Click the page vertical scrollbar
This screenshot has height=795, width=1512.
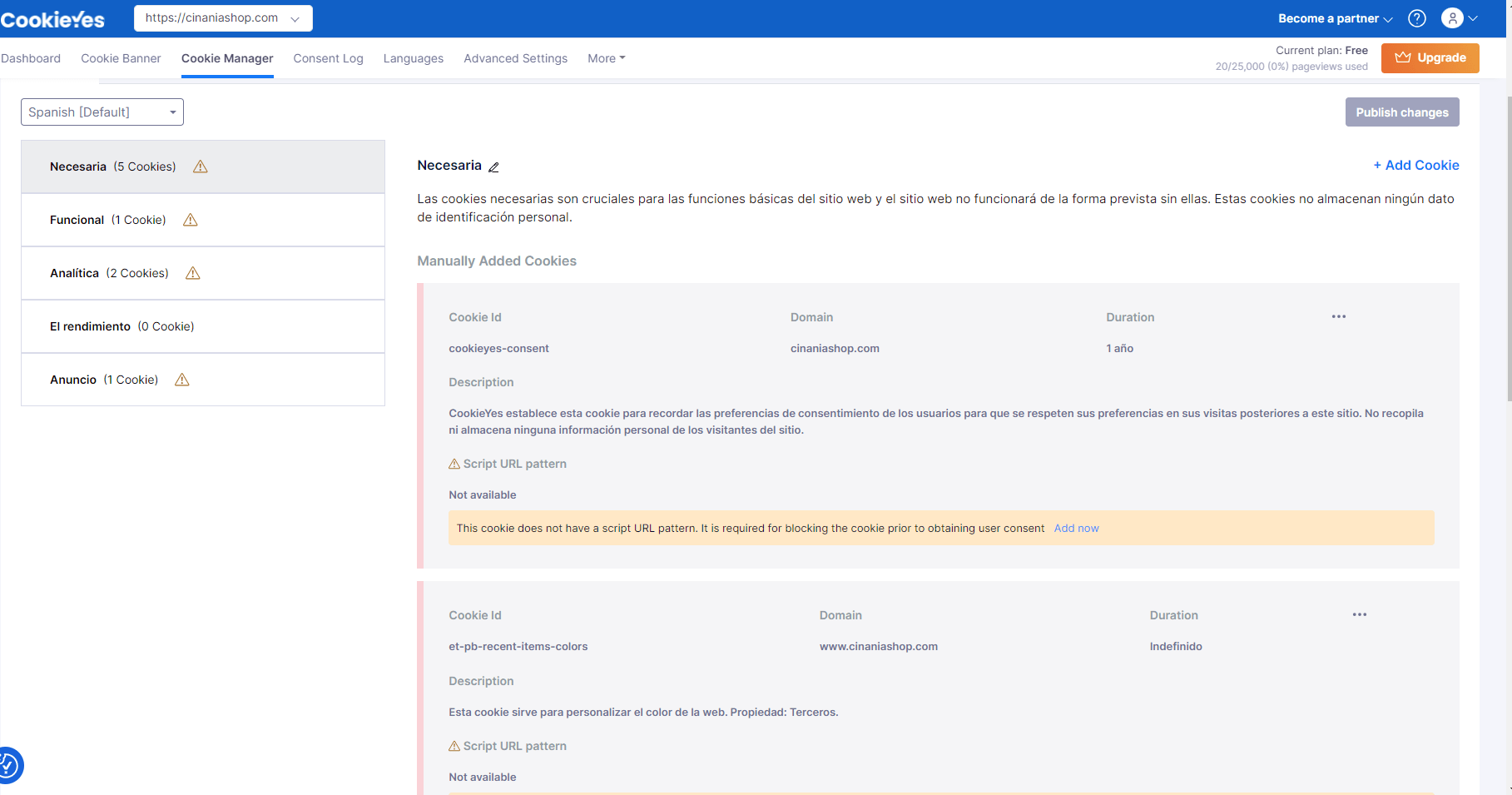(1509, 250)
